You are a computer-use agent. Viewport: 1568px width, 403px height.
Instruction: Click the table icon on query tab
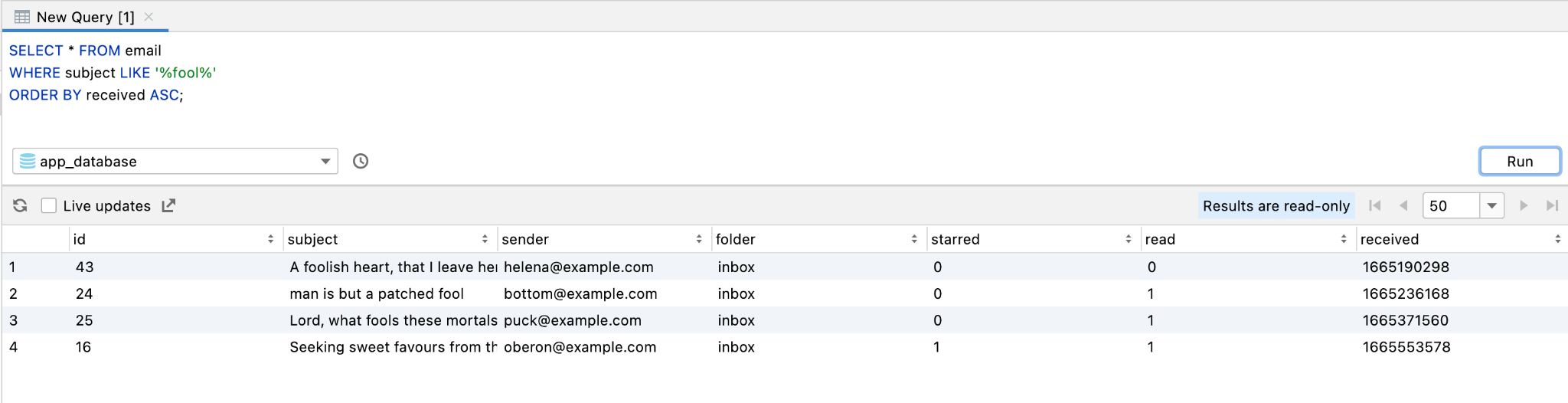coord(22,17)
